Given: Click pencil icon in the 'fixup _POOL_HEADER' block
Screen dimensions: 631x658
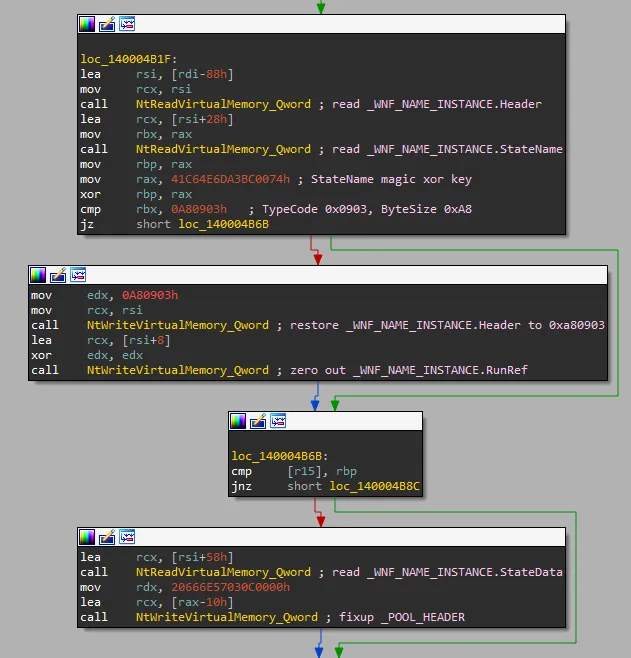Looking at the screenshot, I should pyautogui.click(x=107, y=537).
